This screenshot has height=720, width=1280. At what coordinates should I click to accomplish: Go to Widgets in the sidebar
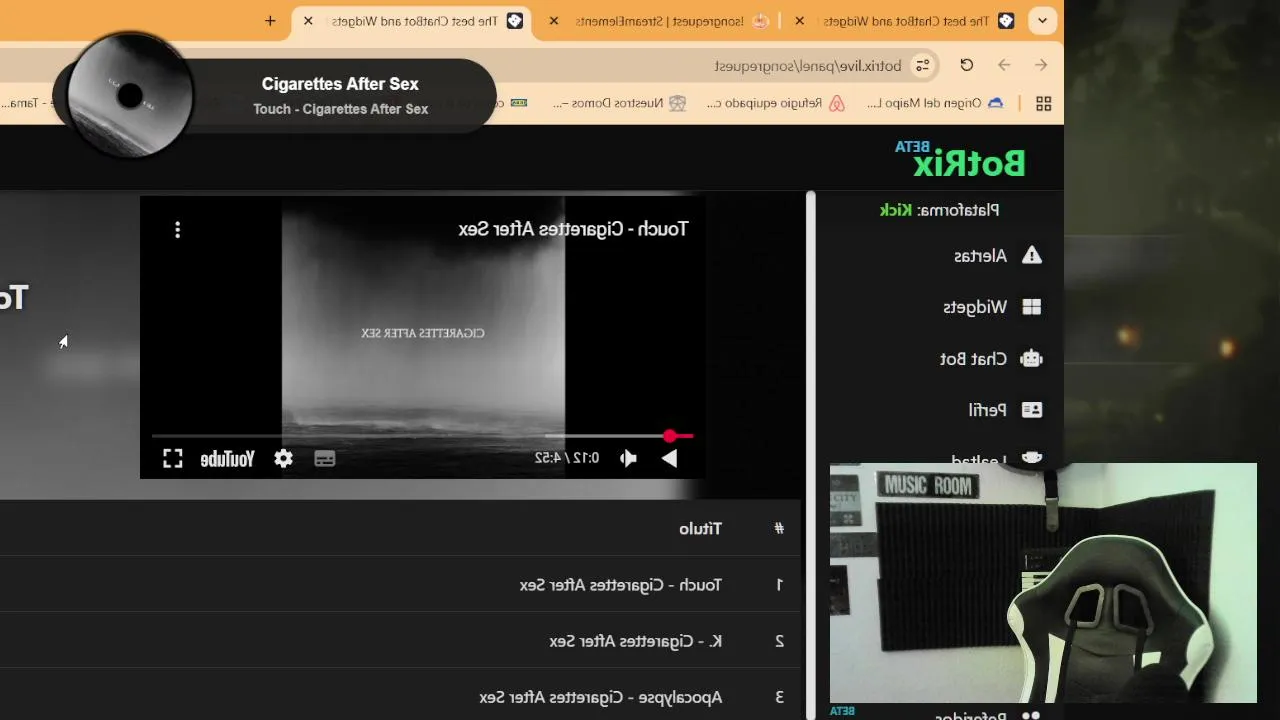point(975,307)
